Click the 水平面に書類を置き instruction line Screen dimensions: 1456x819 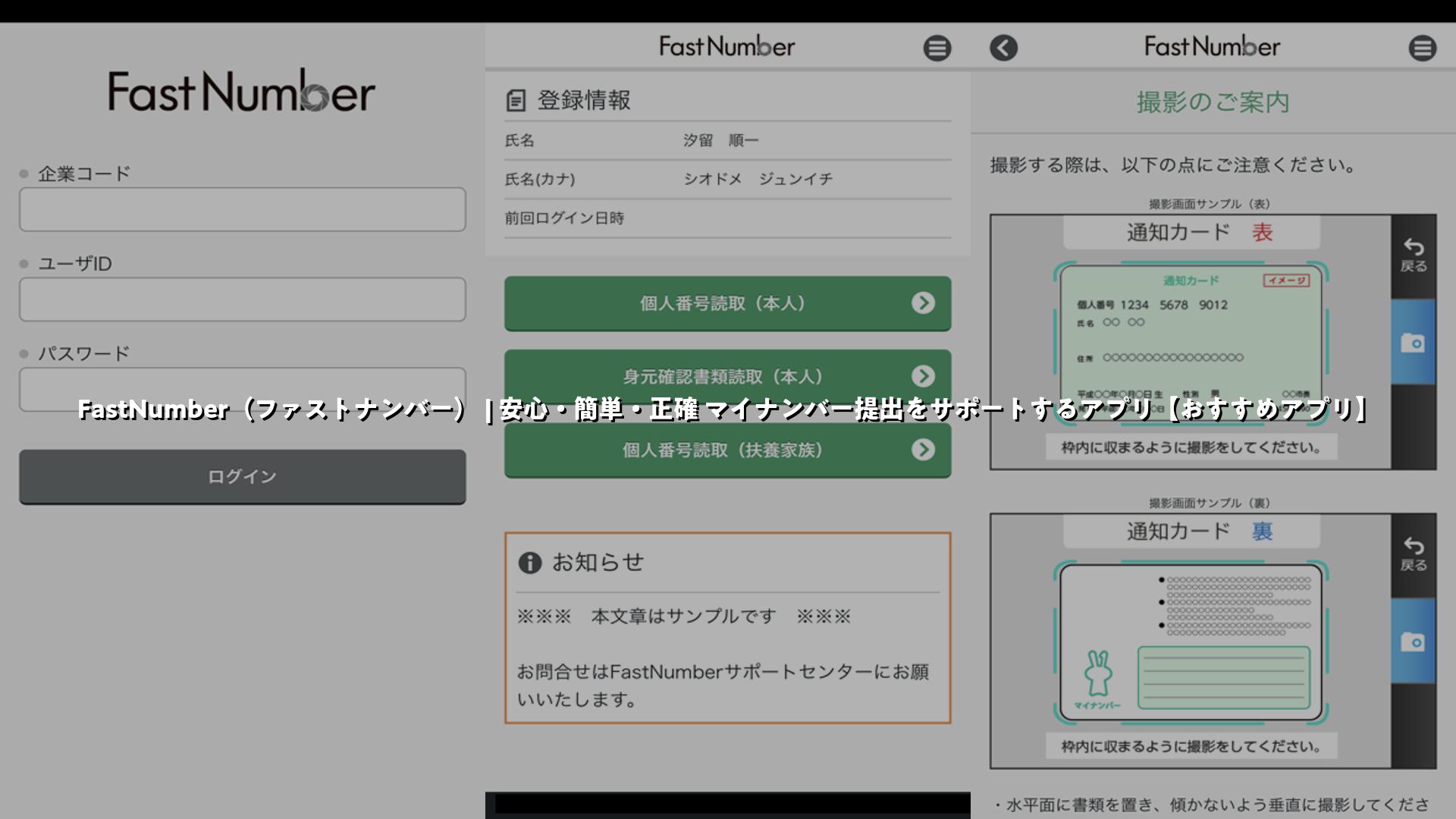coord(1212,805)
